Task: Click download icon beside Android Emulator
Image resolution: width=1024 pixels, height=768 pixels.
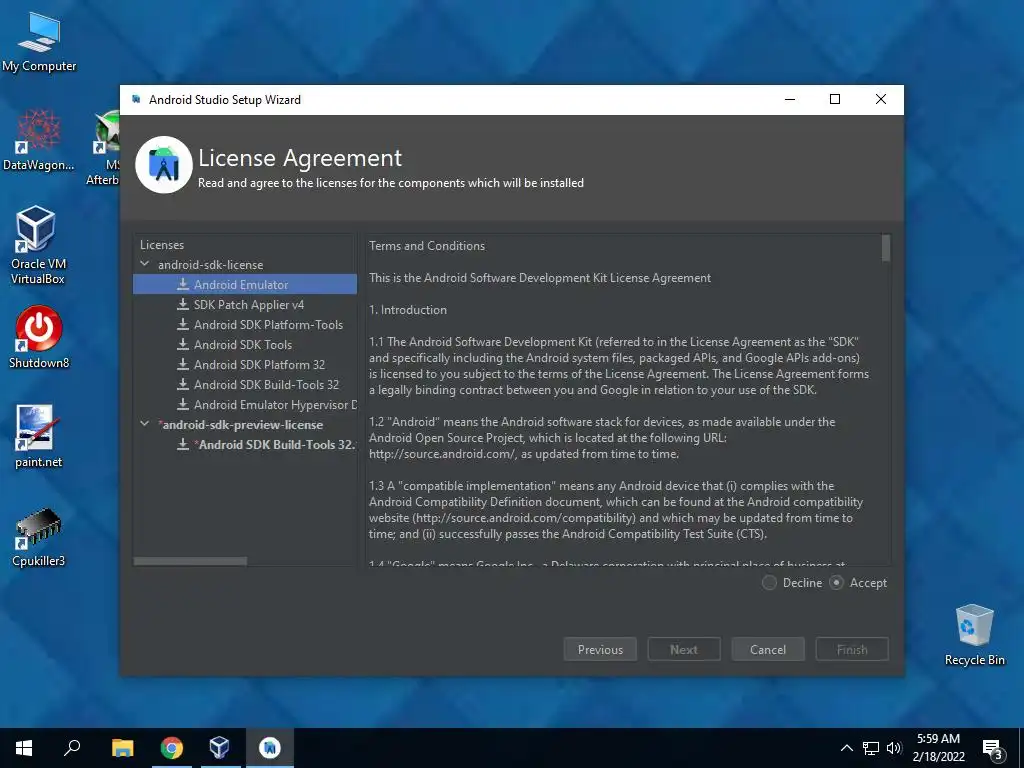Action: 183,285
